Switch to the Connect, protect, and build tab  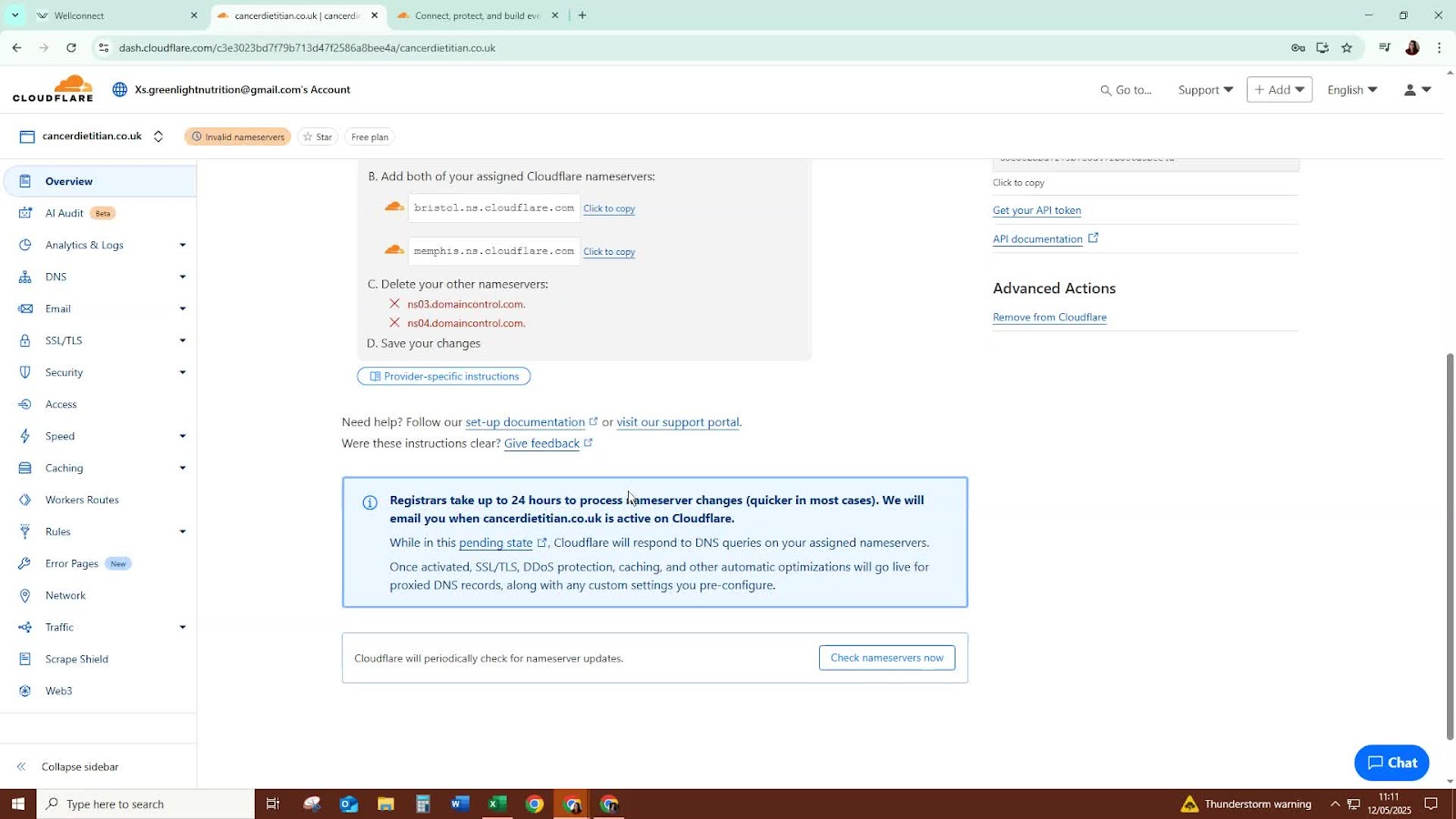tap(479, 15)
